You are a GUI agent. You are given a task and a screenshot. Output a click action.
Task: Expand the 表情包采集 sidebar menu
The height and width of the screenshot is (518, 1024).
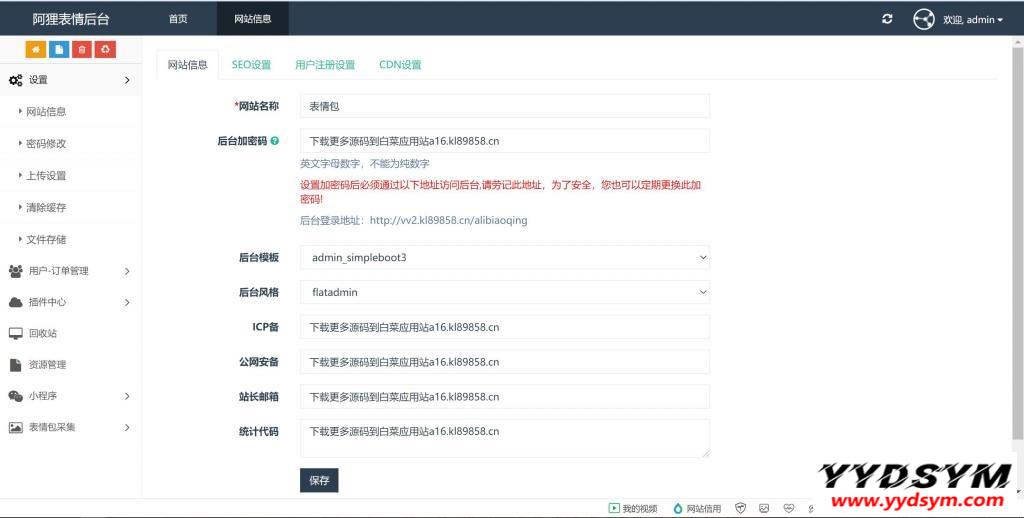pos(70,427)
